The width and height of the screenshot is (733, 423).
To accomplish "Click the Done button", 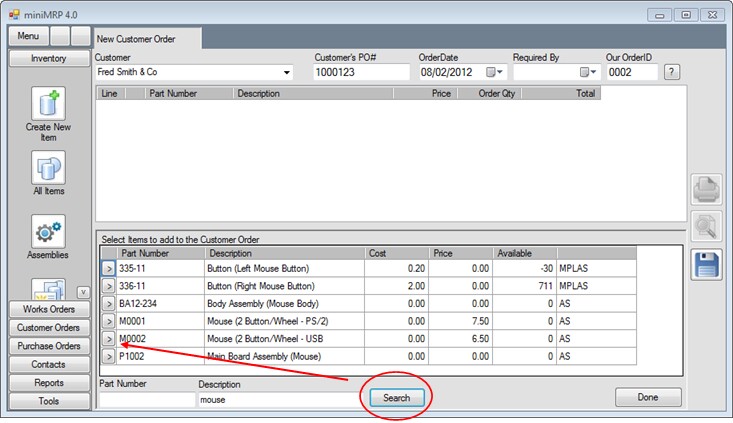I will 647,397.
